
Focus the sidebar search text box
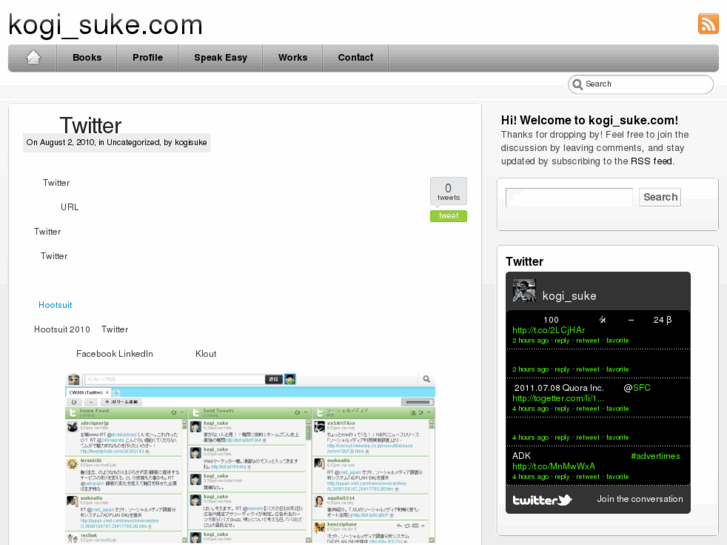point(569,197)
